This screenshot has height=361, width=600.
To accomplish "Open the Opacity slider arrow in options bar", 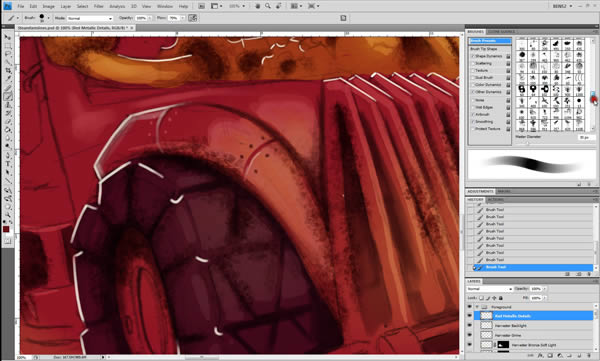I will tap(150, 18).
